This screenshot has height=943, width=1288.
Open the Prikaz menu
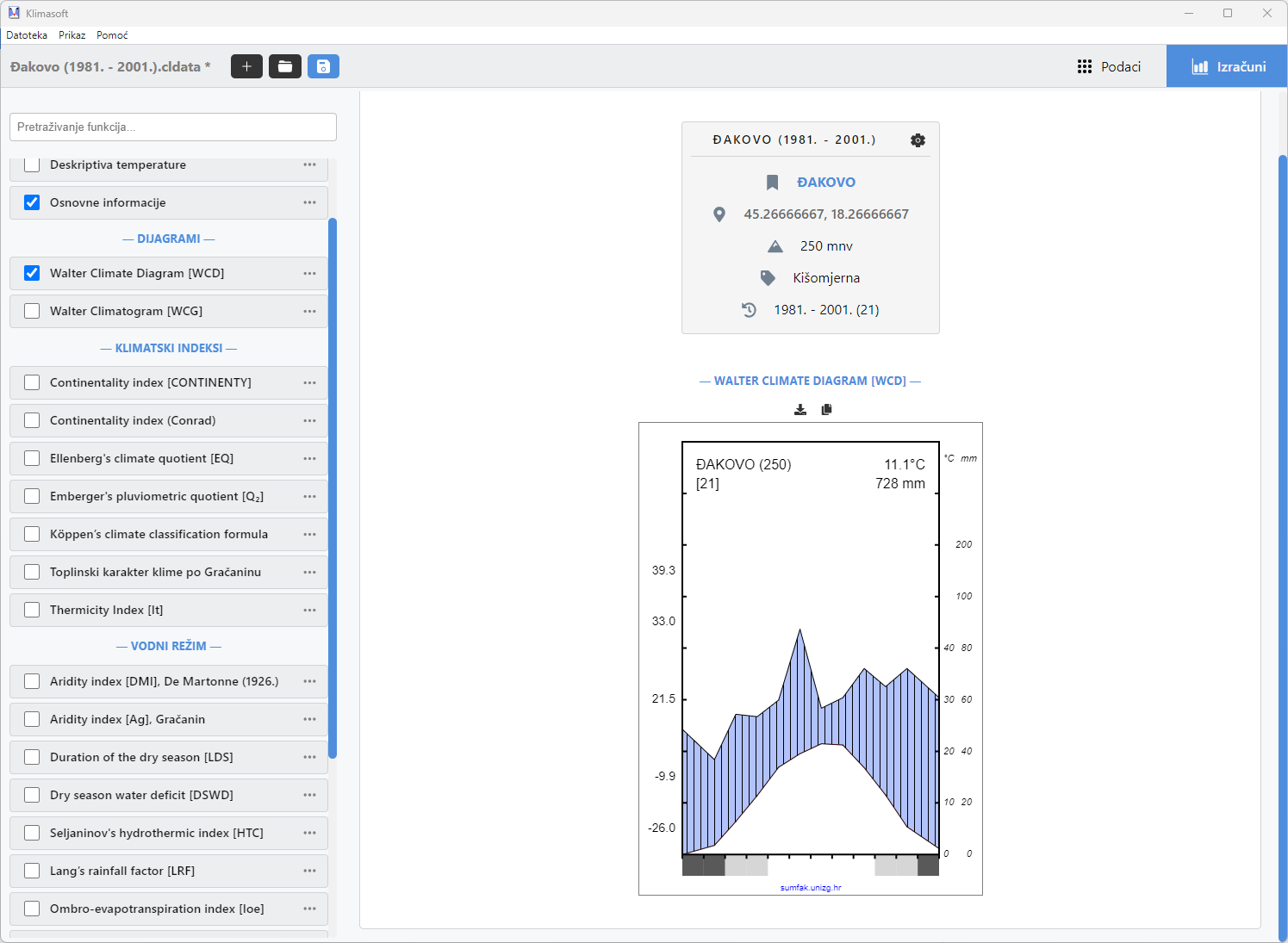(72, 35)
